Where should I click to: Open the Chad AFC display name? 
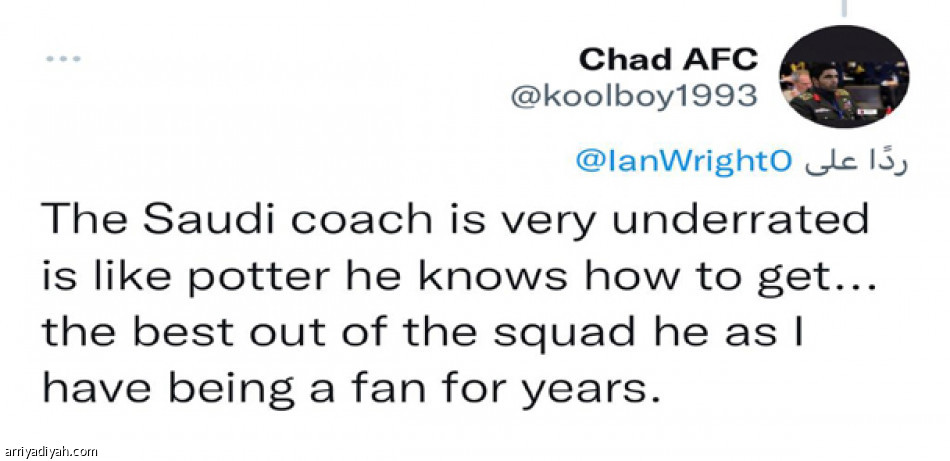[x=667, y=59]
